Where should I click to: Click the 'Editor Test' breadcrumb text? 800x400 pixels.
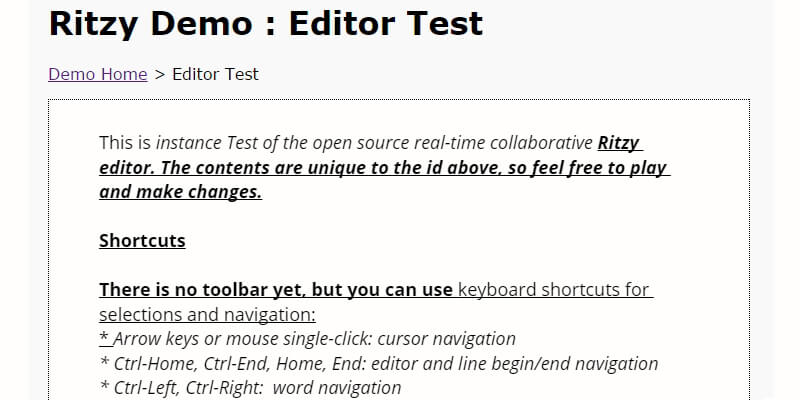(x=215, y=74)
